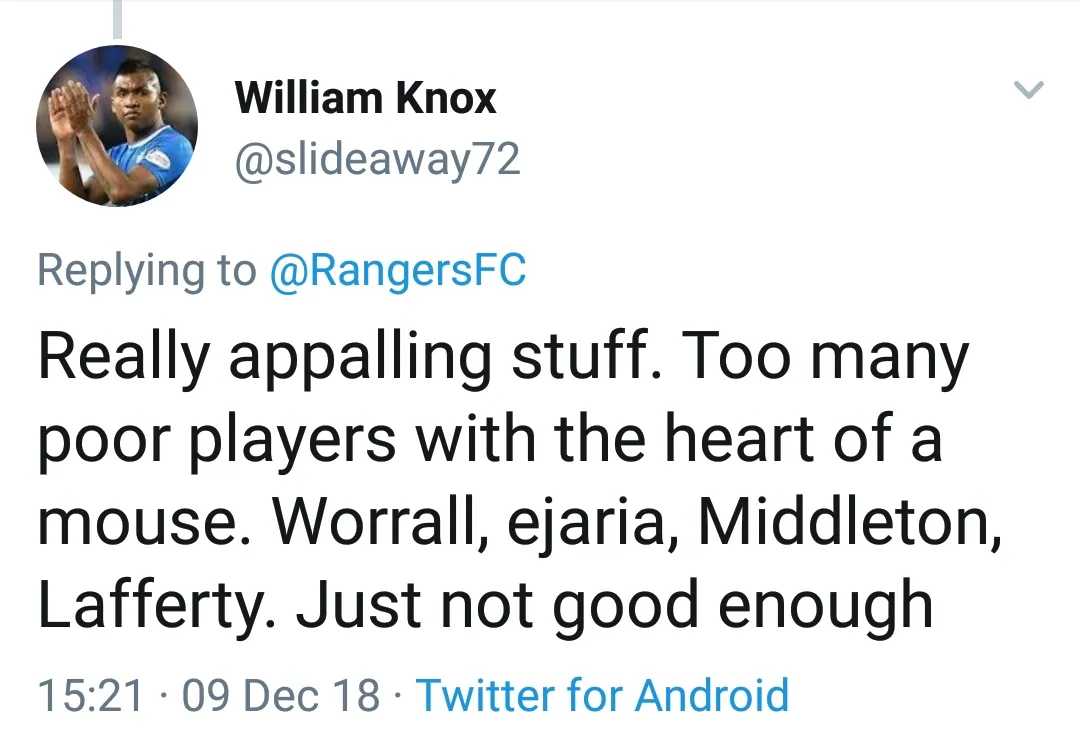Click the words 'poor players' in tweet
Viewport: 1080px width, 751px height.
[217, 442]
